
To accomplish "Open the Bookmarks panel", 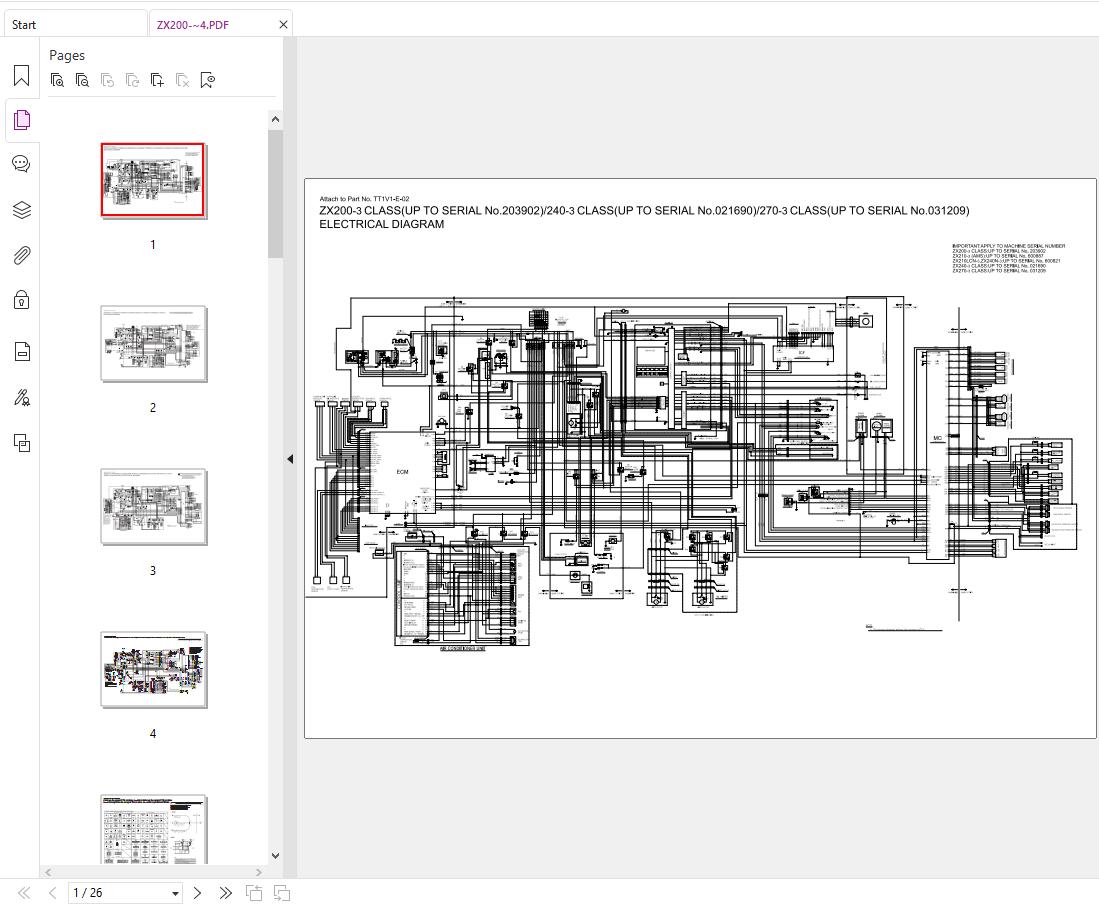I will tap(21, 76).
